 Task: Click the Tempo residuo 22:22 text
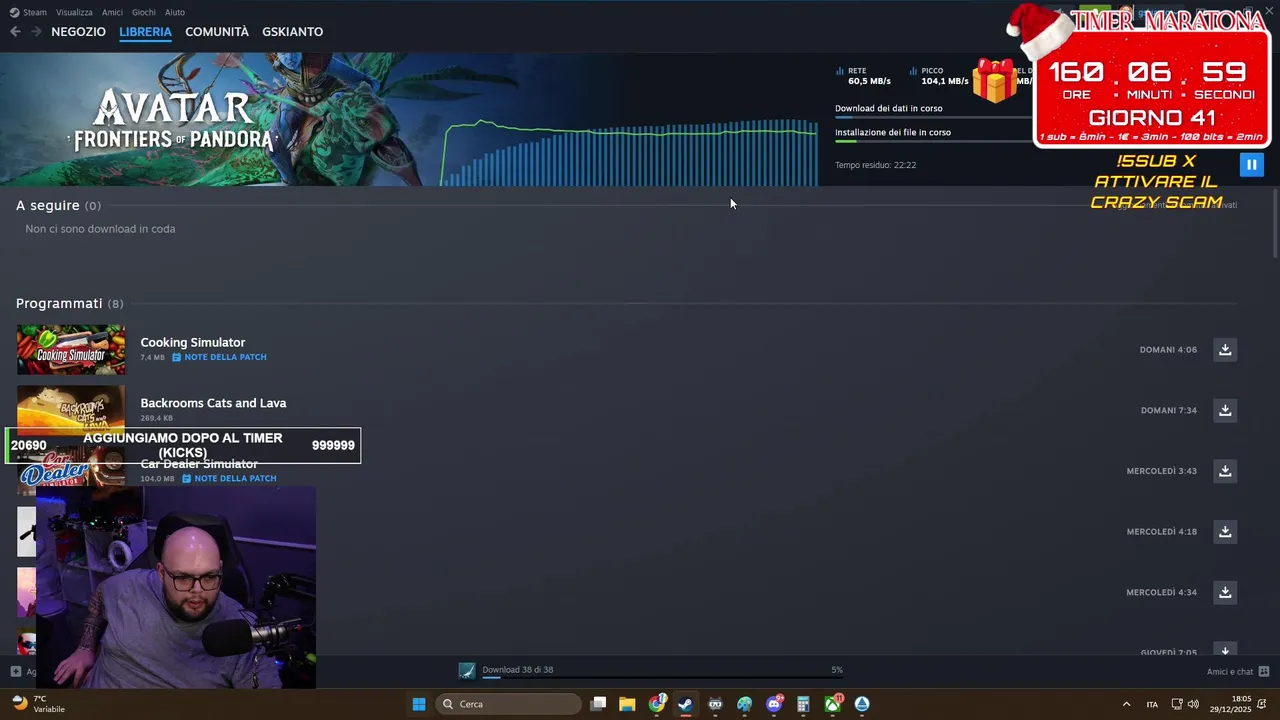pyautogui.click(x=875, y=165)
